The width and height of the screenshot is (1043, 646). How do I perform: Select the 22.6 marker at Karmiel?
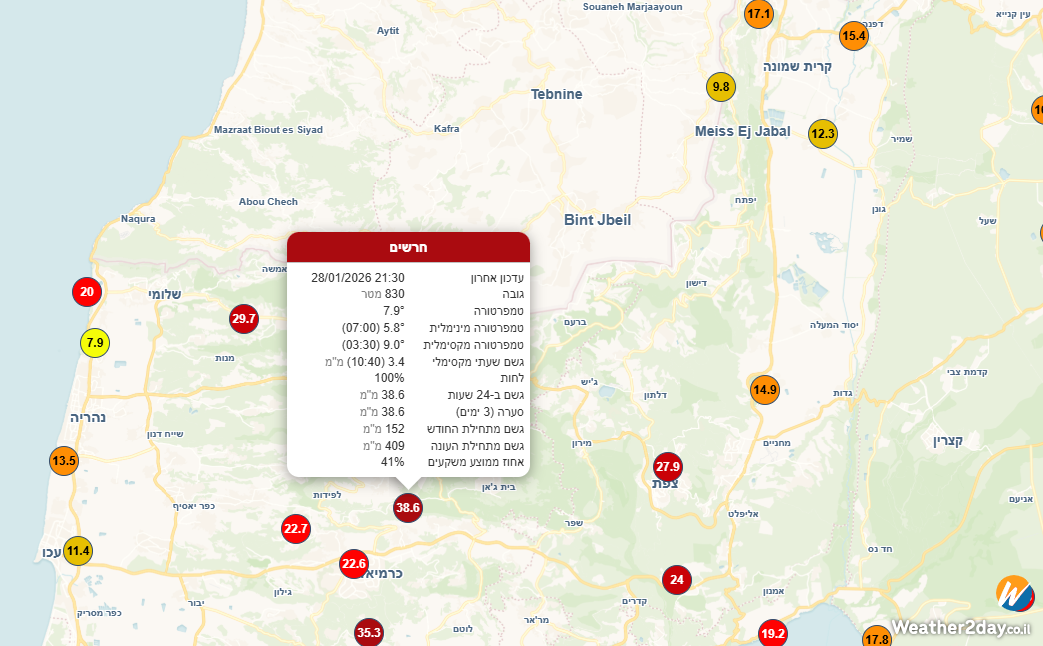point(354,564)
